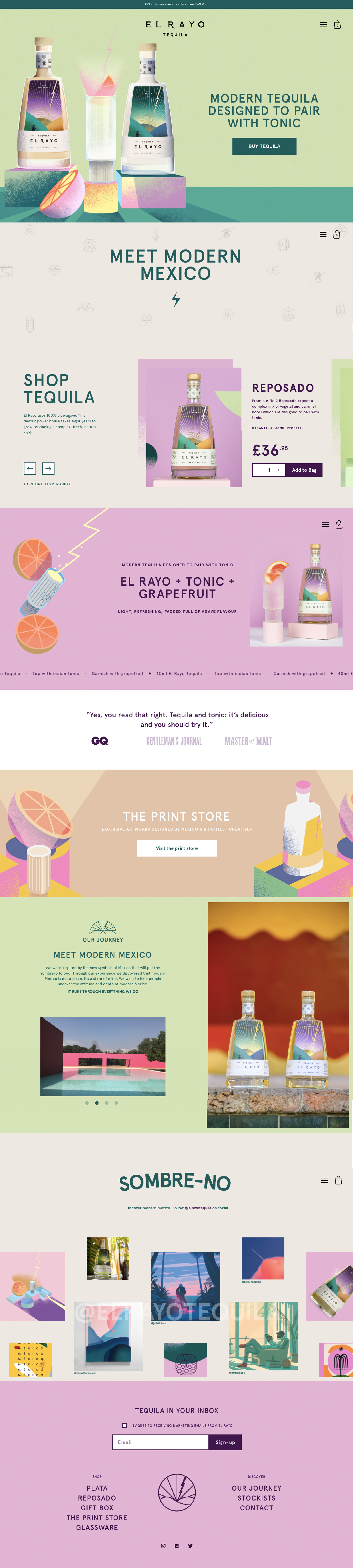Click Visit the print store button
Screen dimensions: 353x1568
click(176, 848)
